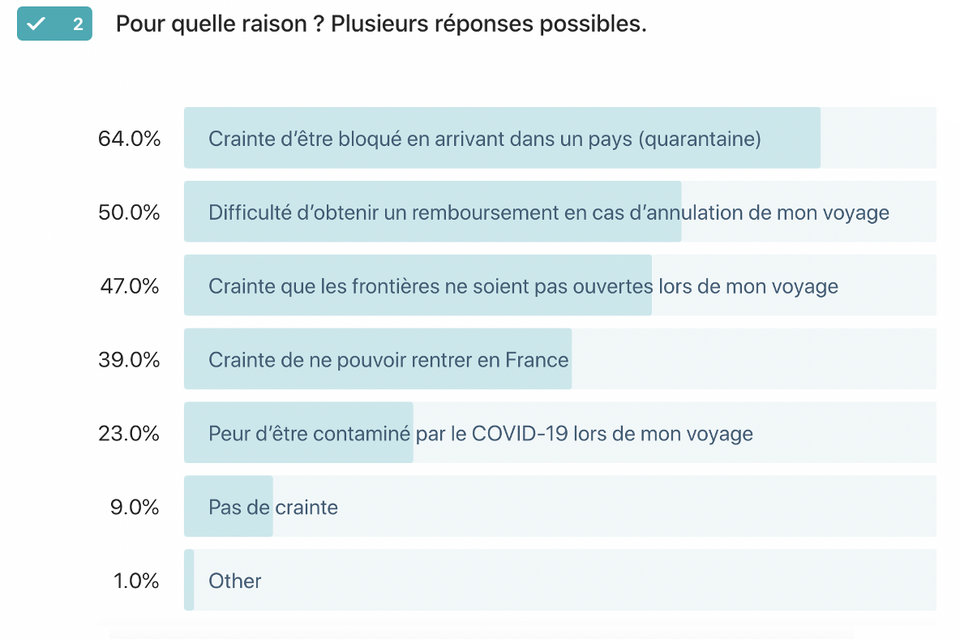The image size is (960, 639).
Task: Click the 1.0% percentage label
Action: tap(136, 580)
